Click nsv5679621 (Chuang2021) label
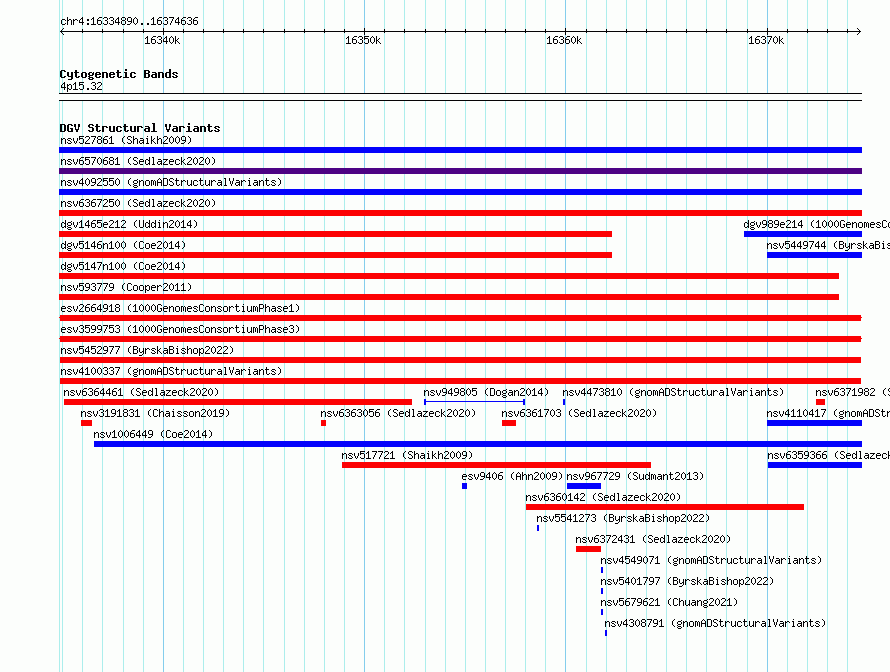The image size is (890, 672). pyautogui.click(x=669, y=602)
